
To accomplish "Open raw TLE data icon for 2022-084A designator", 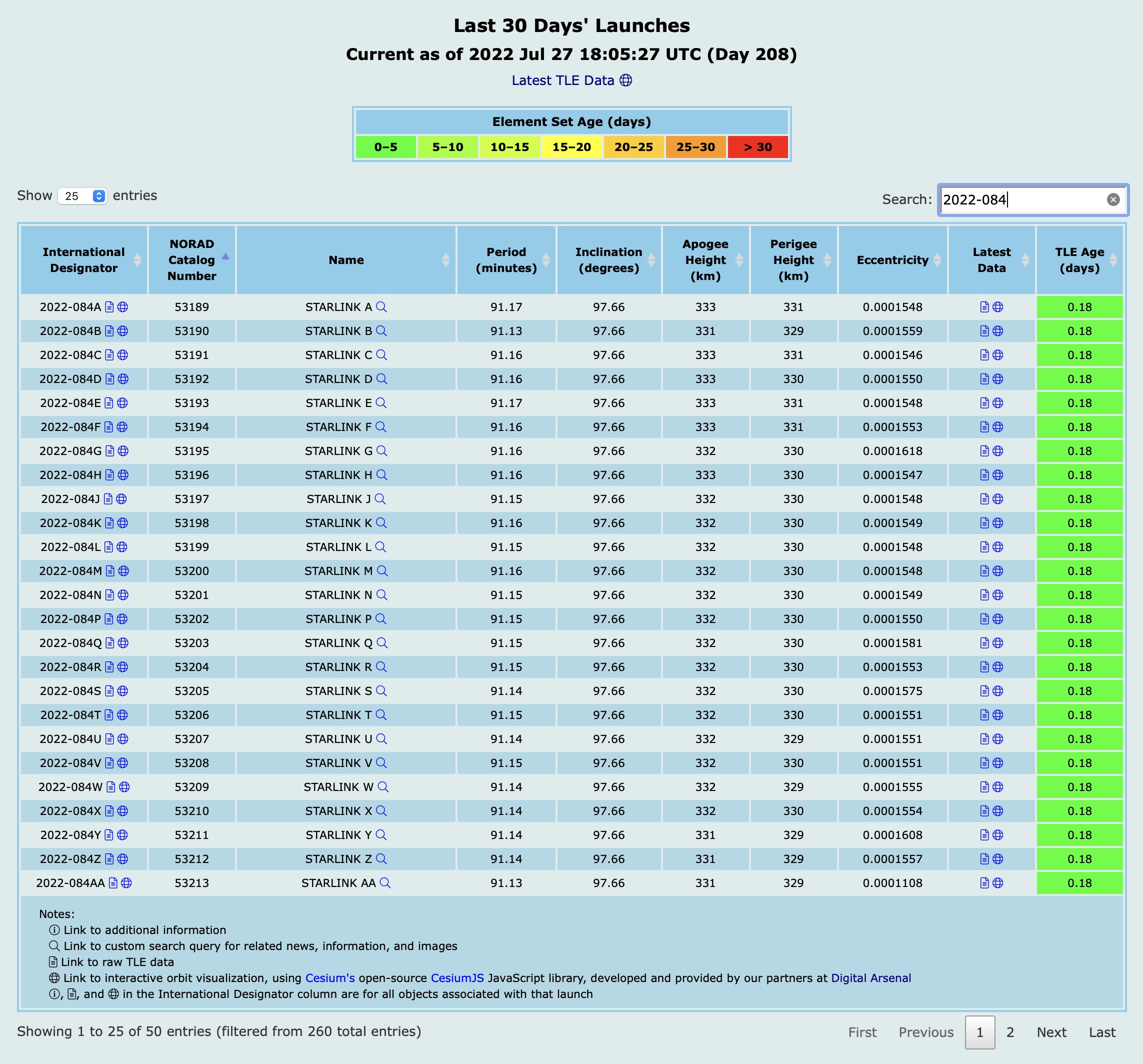I will tap(109, 307).
